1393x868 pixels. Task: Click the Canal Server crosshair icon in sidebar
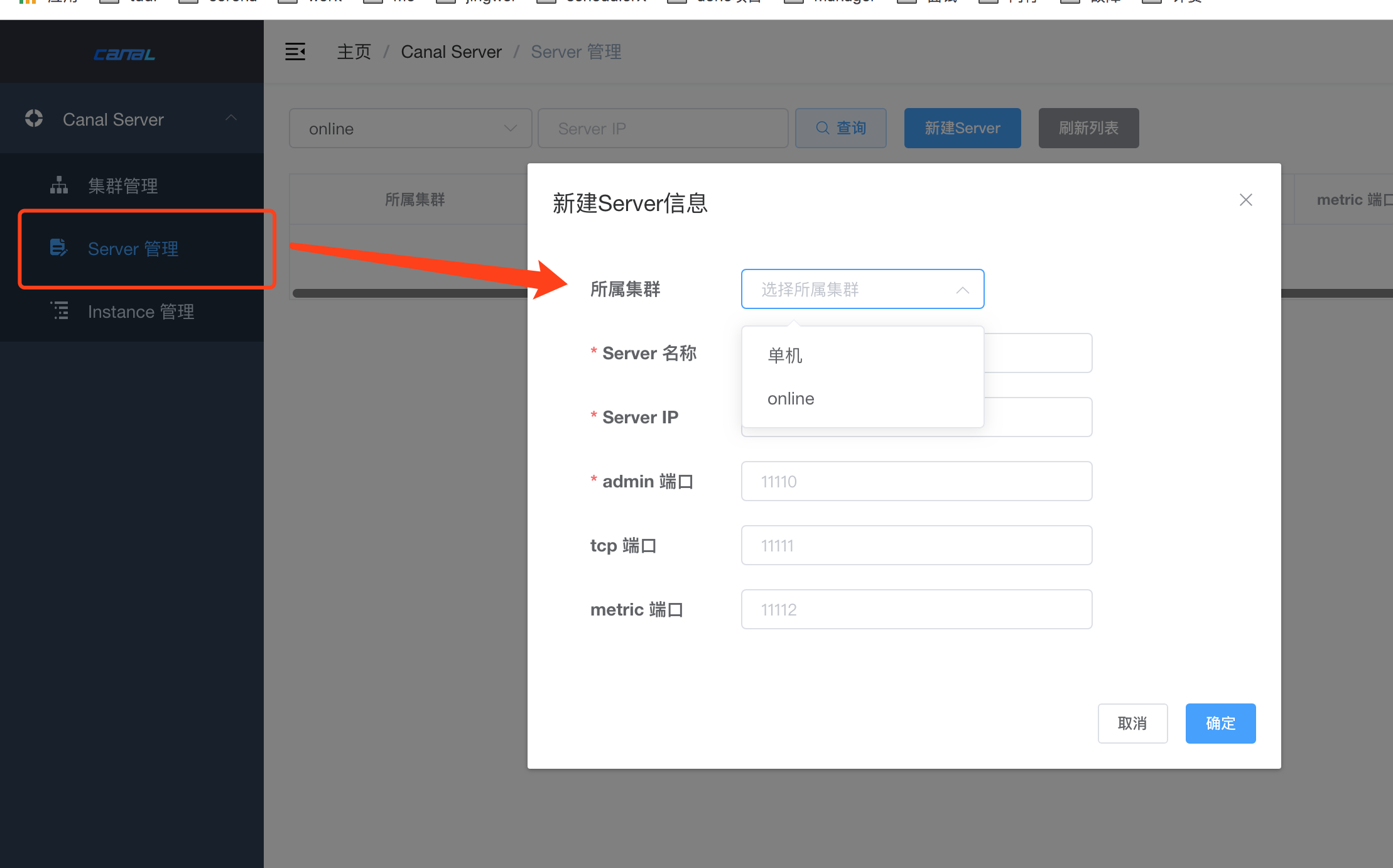33,118
